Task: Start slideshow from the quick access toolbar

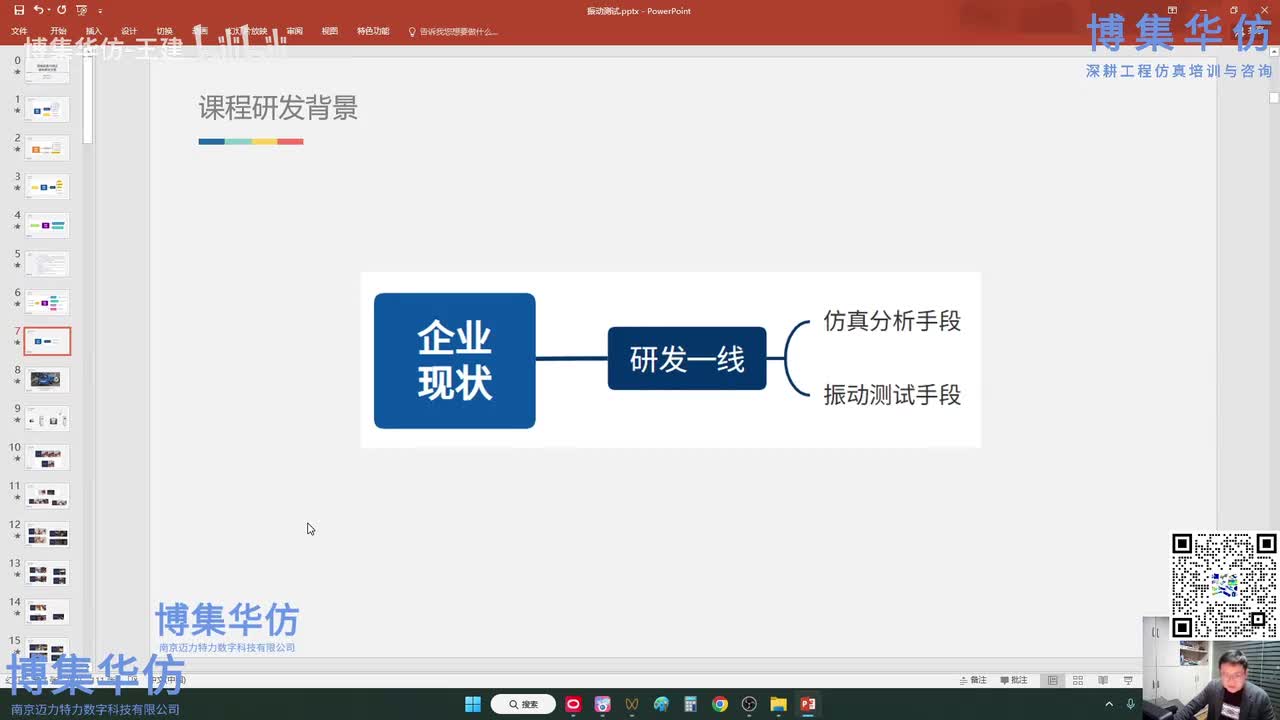Action: pyautogui.click(x=82, y=10)
